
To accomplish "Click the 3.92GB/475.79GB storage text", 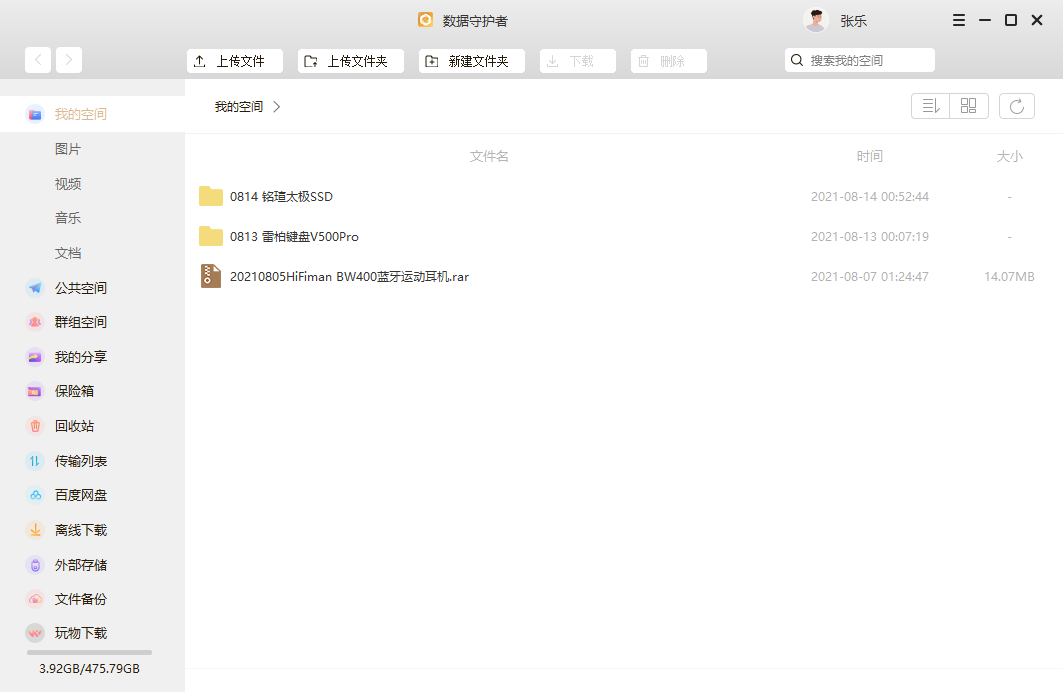I will [89, 668].
